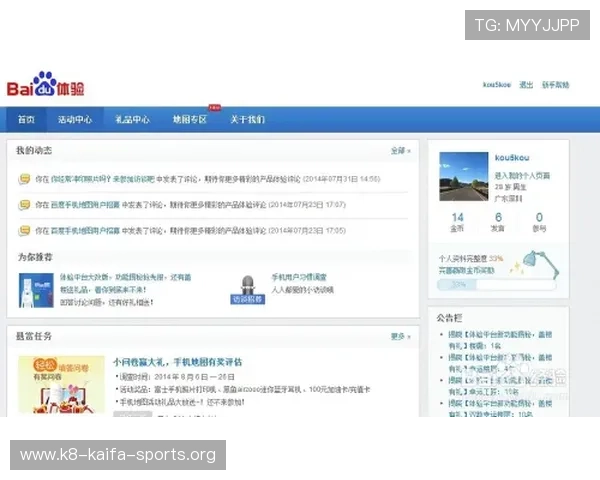The width and height of the screenshot is (600, 480).
Task: Open the questionnaire task thumbnail image
Action: [x=61, y=385]
